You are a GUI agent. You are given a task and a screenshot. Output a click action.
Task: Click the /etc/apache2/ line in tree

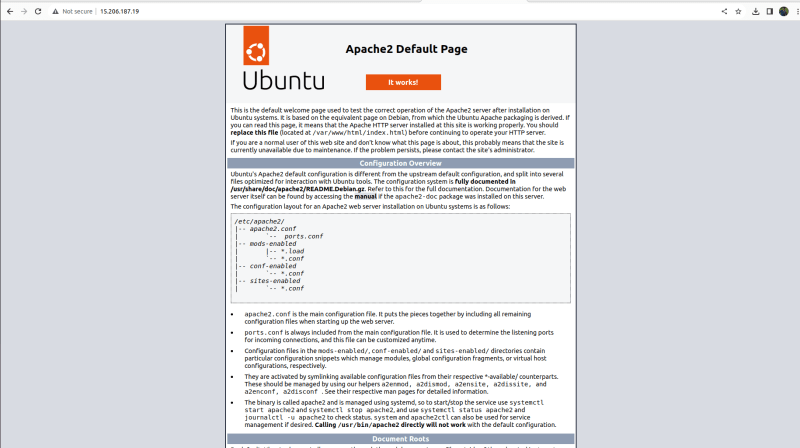259,221
